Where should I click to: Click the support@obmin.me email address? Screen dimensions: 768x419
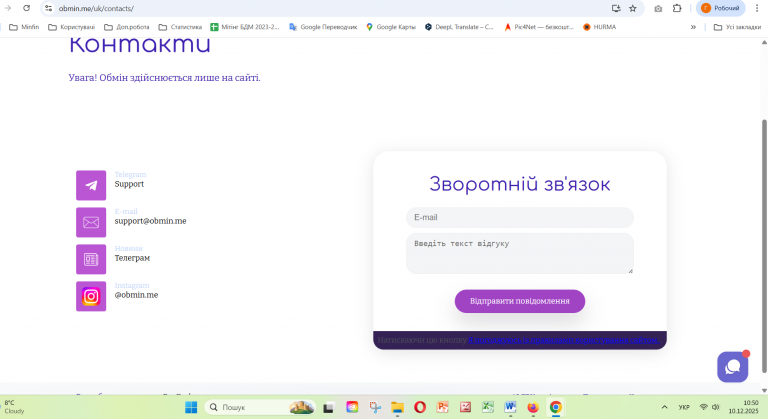pos(150,221)
